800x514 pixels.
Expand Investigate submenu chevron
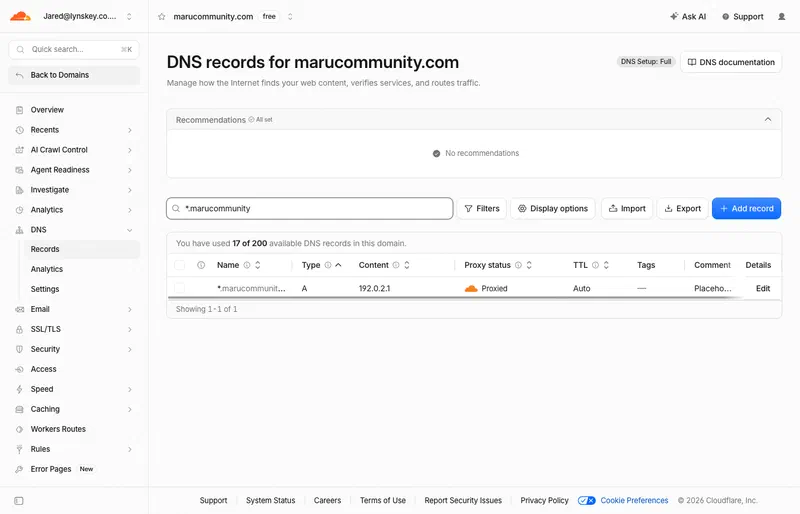click(x=130, y=190)
